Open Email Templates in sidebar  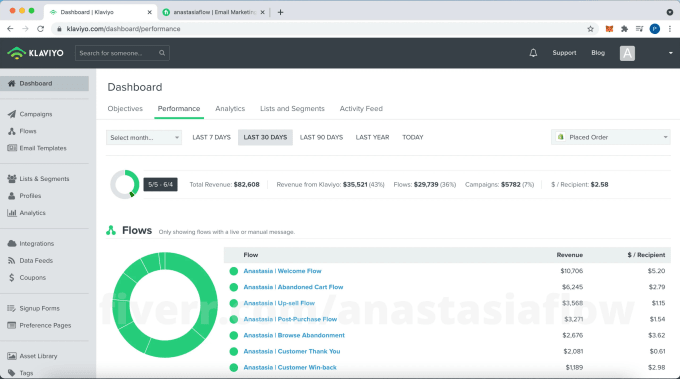pos(37,148)
